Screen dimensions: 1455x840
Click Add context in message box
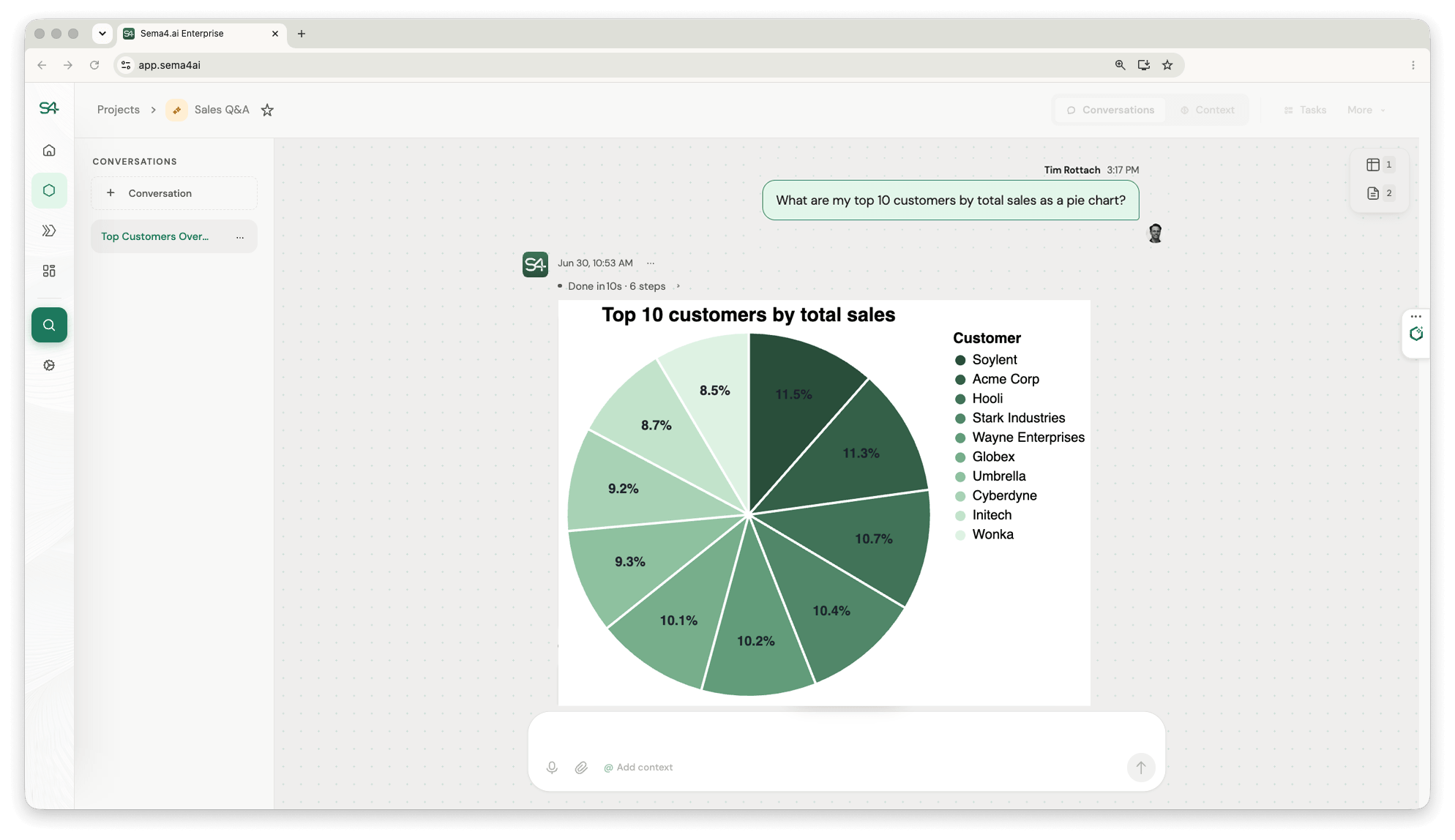(637, 767)
